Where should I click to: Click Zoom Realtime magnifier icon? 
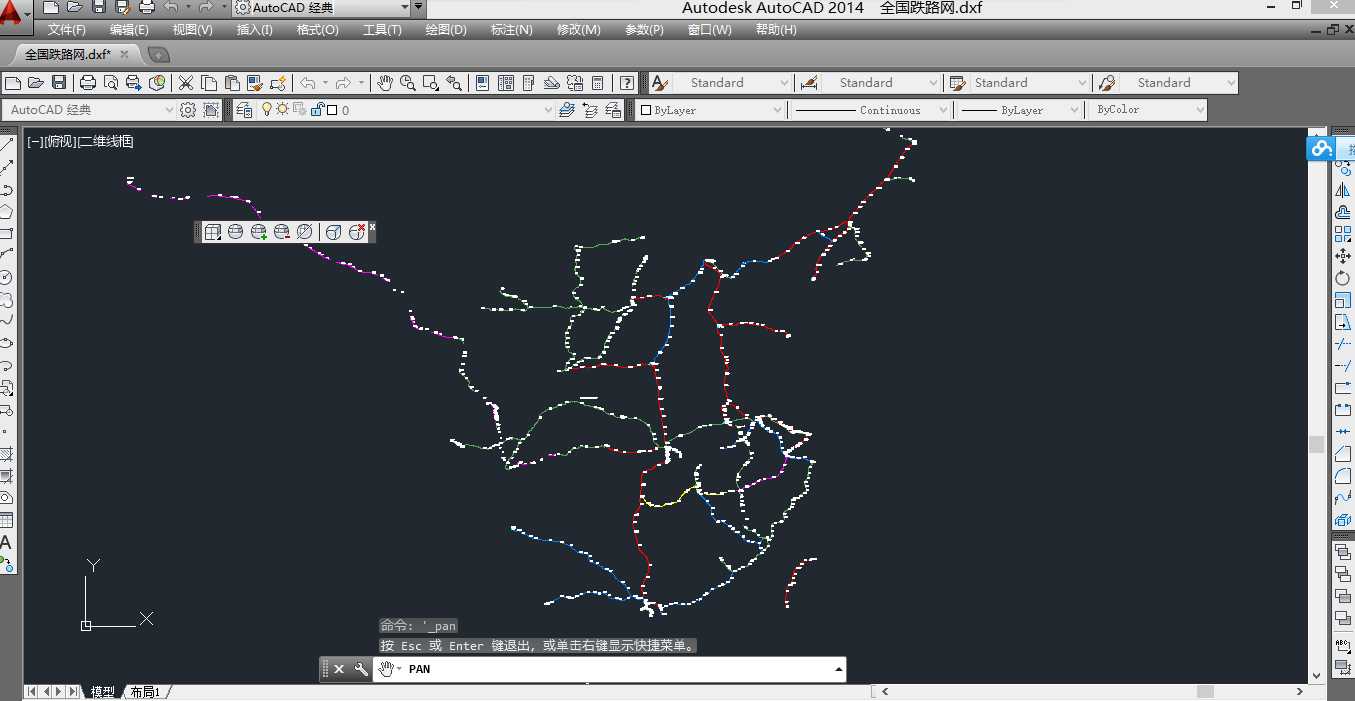[408, 83]
